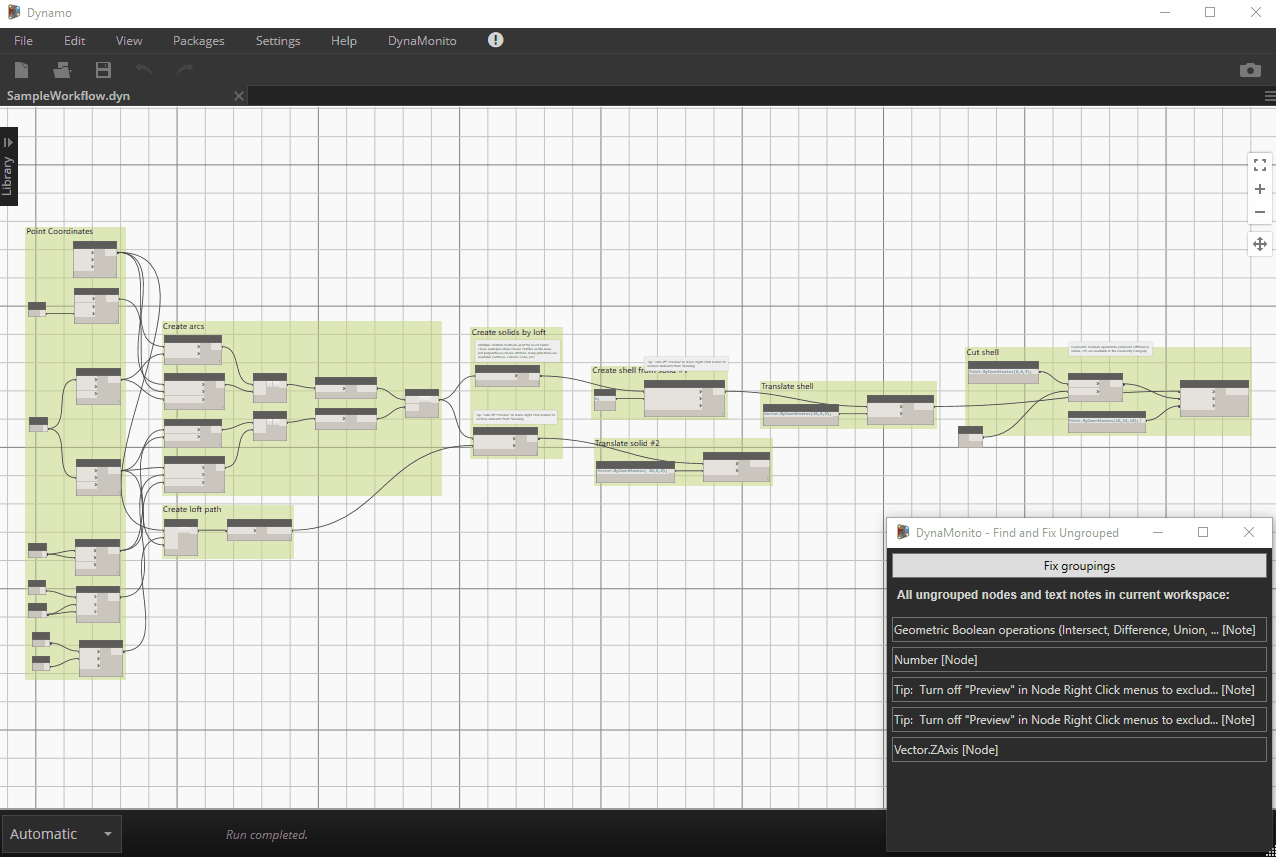This screenshot has width=1276, height=857.
Task: Enable pan mode with the four-arrow icon
Action: tap(1260, 243)
